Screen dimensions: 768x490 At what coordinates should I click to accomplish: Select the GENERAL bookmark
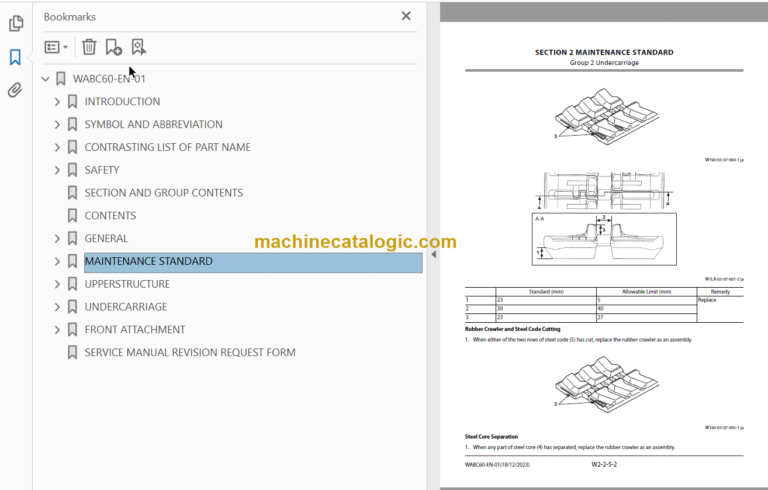coord(106,239)
